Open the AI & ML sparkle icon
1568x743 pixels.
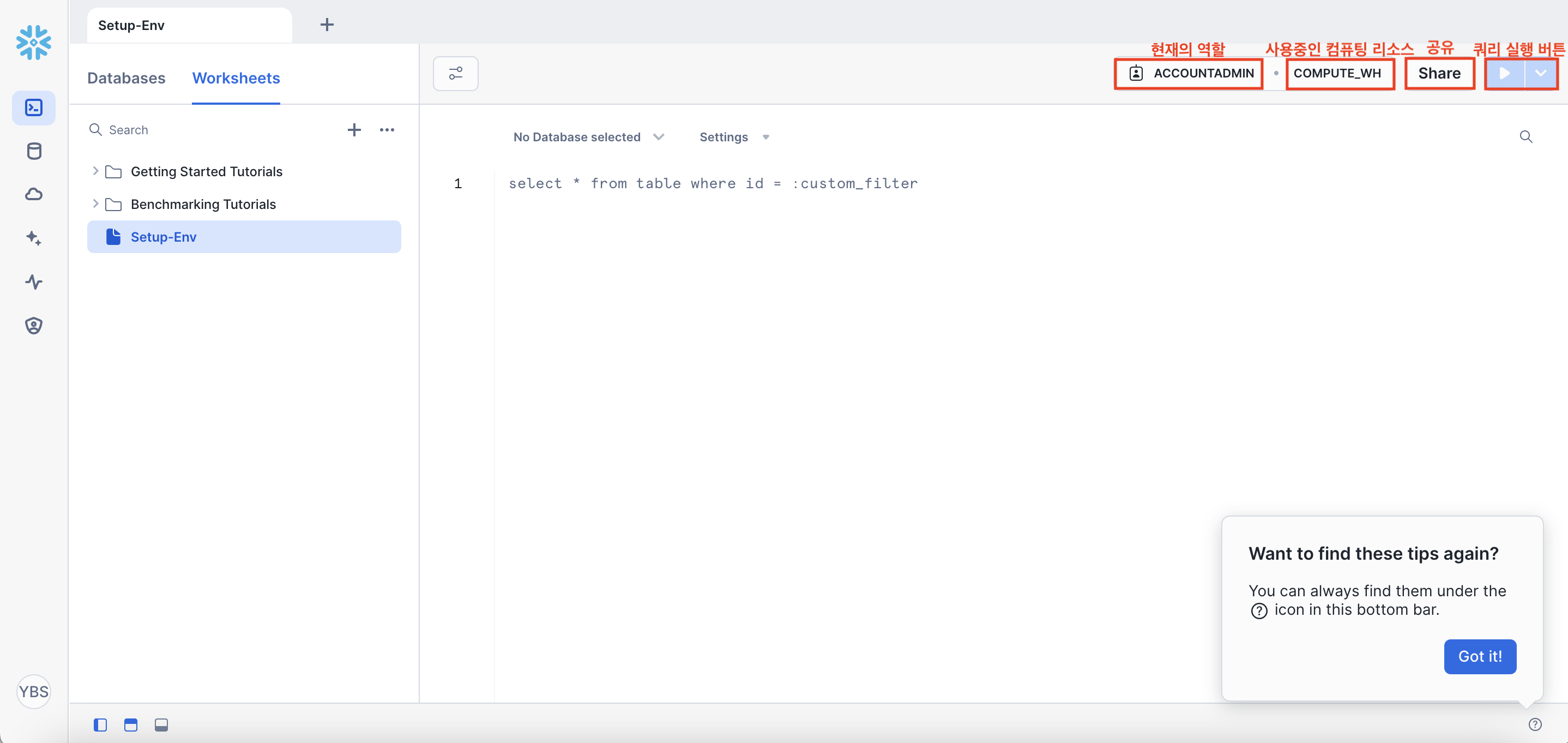pos(34,238)
